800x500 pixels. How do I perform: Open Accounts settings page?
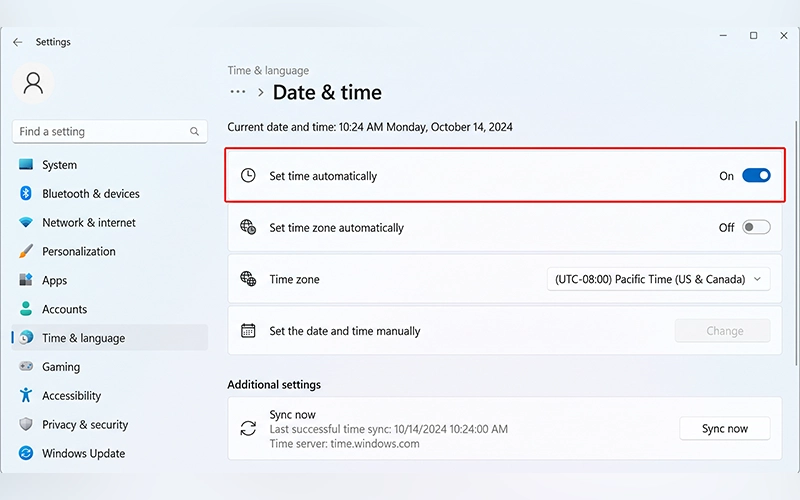point(110,309)
